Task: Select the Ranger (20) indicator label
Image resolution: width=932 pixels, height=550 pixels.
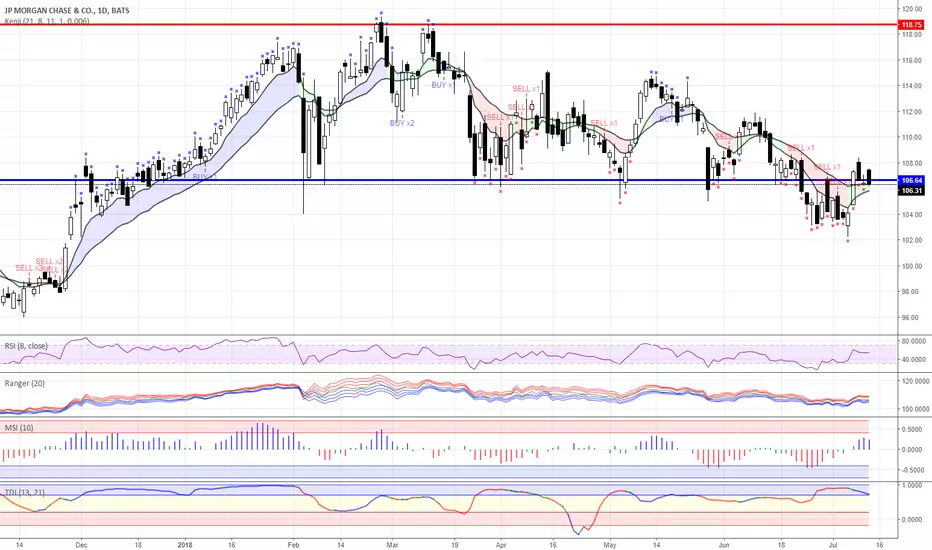Action: [x=25, y=384]
